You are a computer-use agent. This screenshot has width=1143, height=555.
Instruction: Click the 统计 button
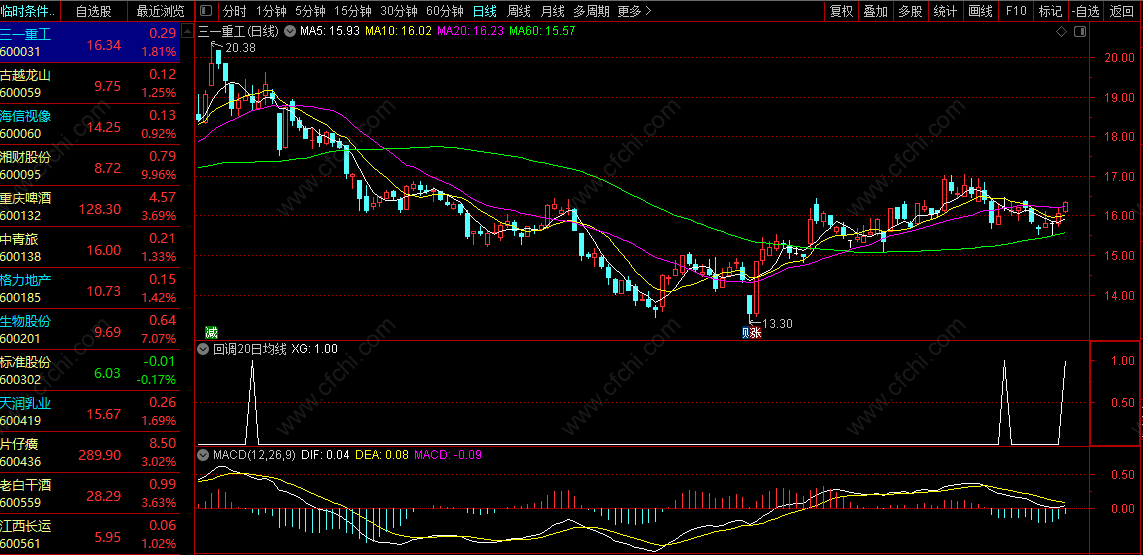coord(945,11)
